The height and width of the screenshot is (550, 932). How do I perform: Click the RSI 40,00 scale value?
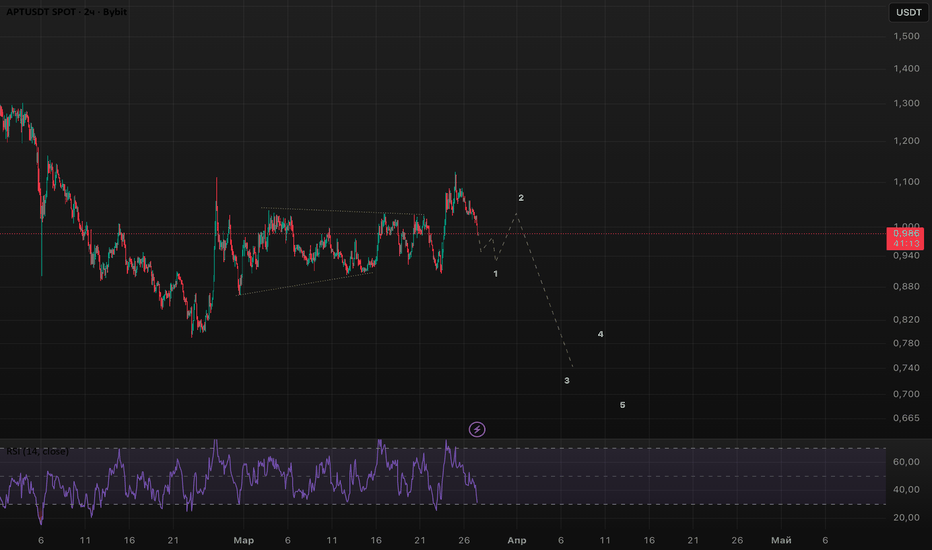coord(906,490)
